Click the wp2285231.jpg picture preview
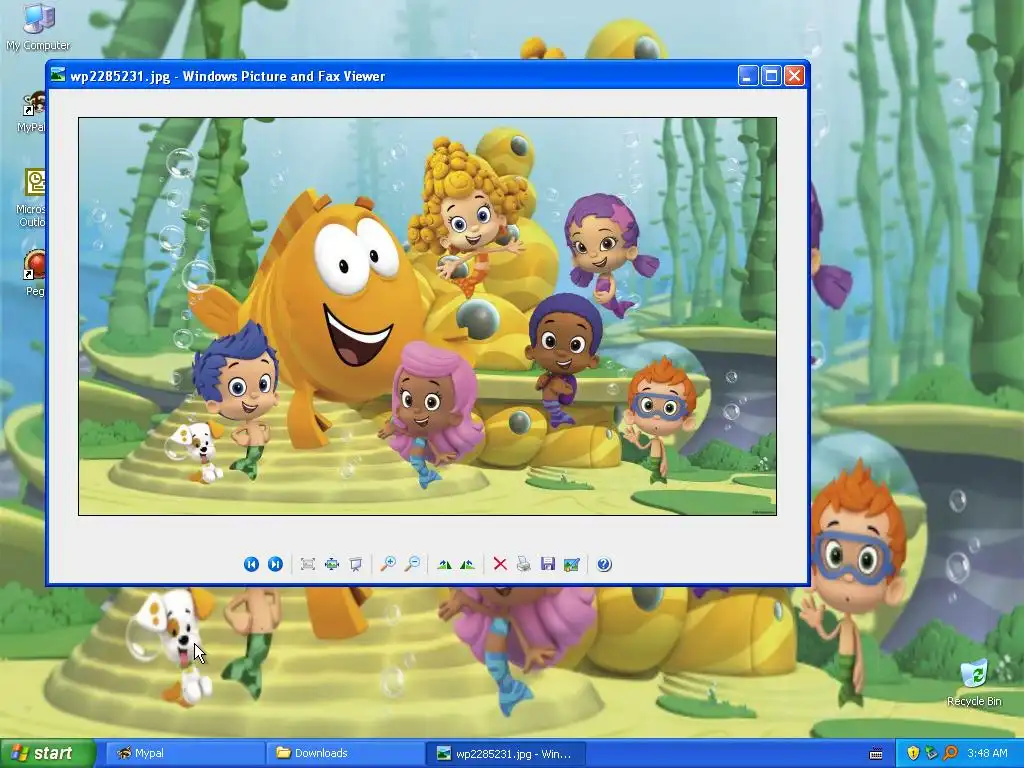The image size is (1024, 768). pyautogui.click(x=427, y=317)
